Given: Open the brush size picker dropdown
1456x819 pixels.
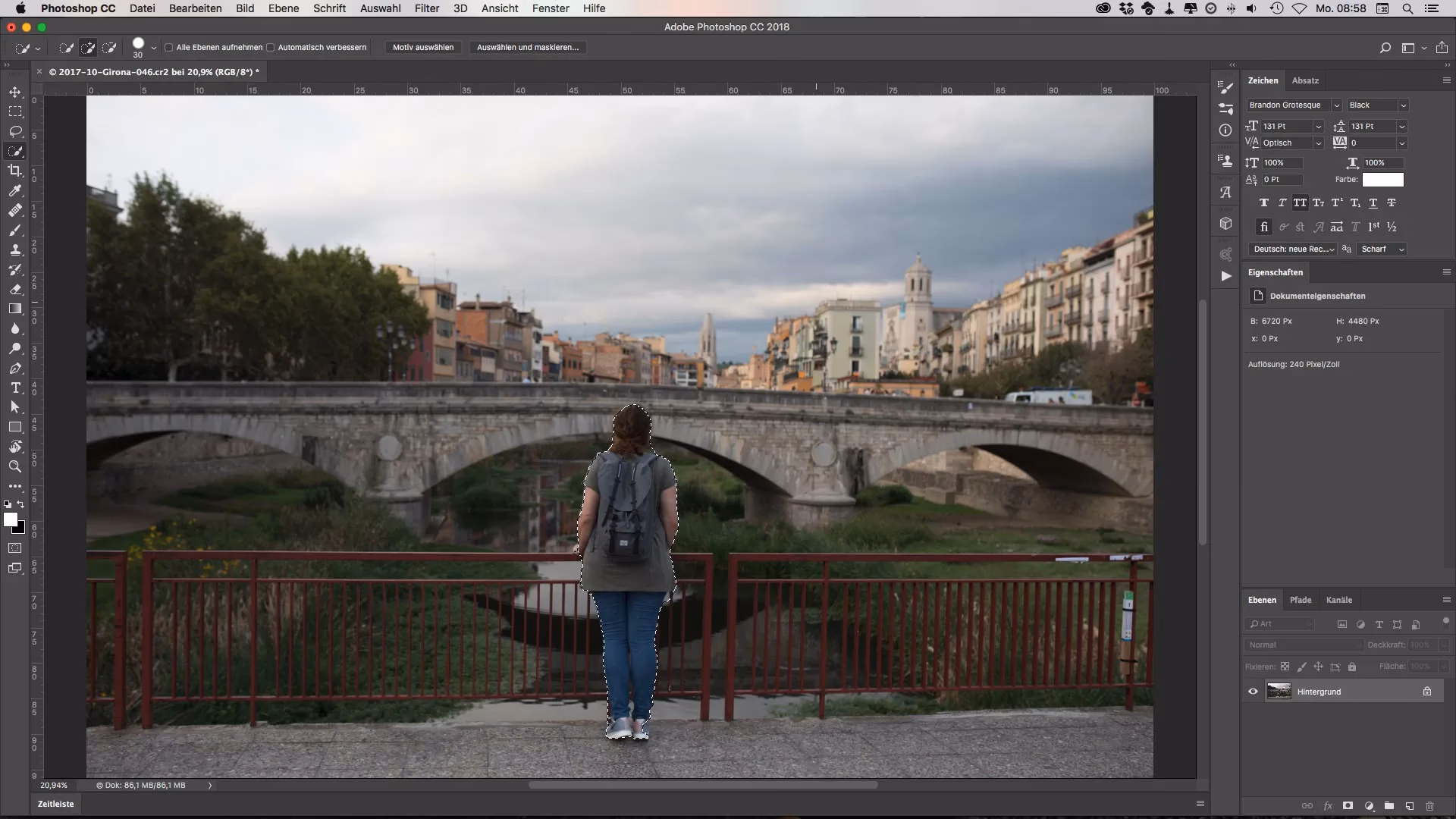Looking at the screenshot, I should 153,46.
